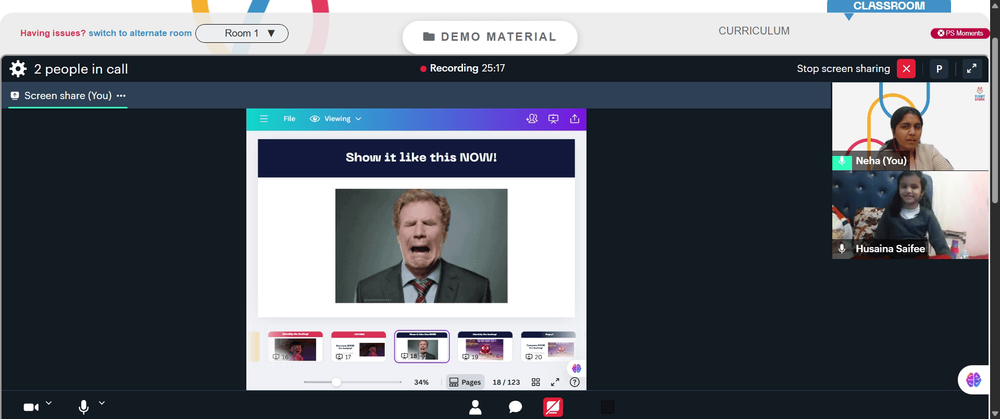Click the P button in call header
1000x419 pixels.
939,69
